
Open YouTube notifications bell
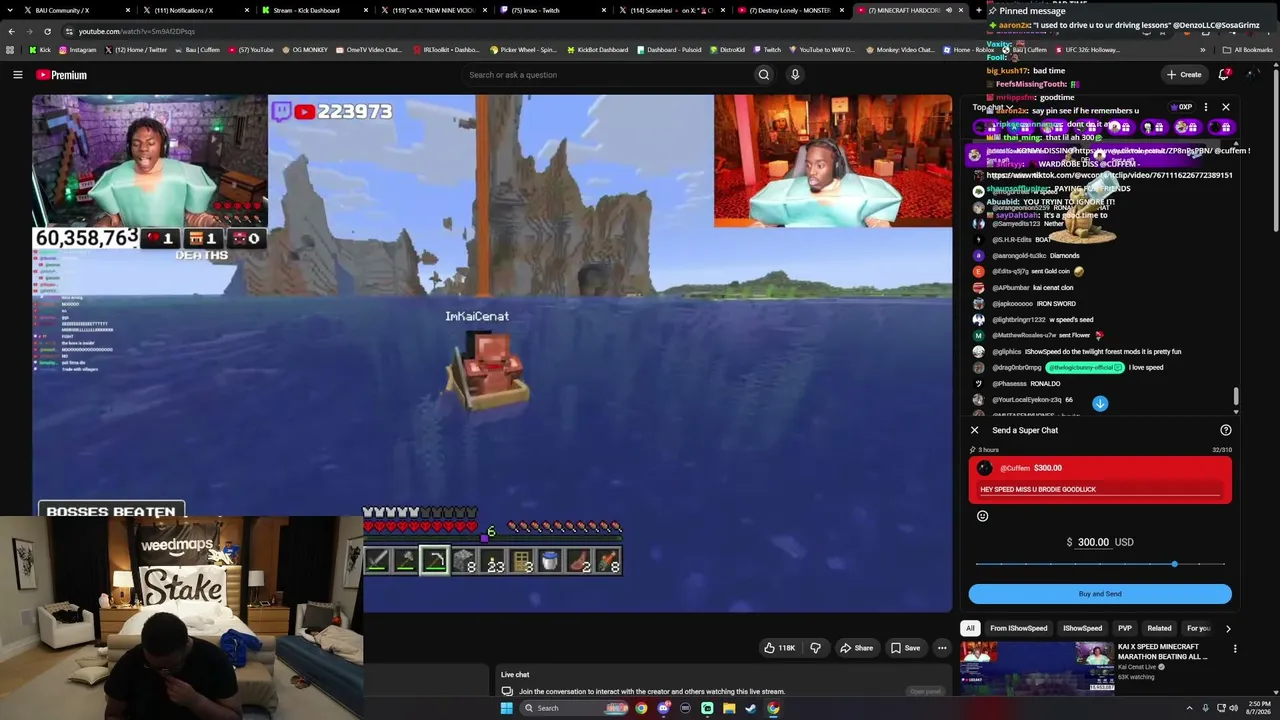tap(1224, 74)
